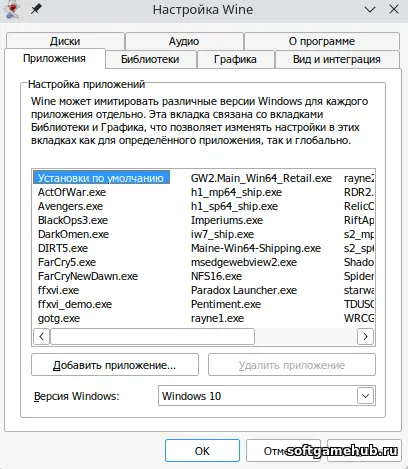Viewport: 408px width, 469px height.
Task: Open the Аудио tab
Action: point(184,41)
